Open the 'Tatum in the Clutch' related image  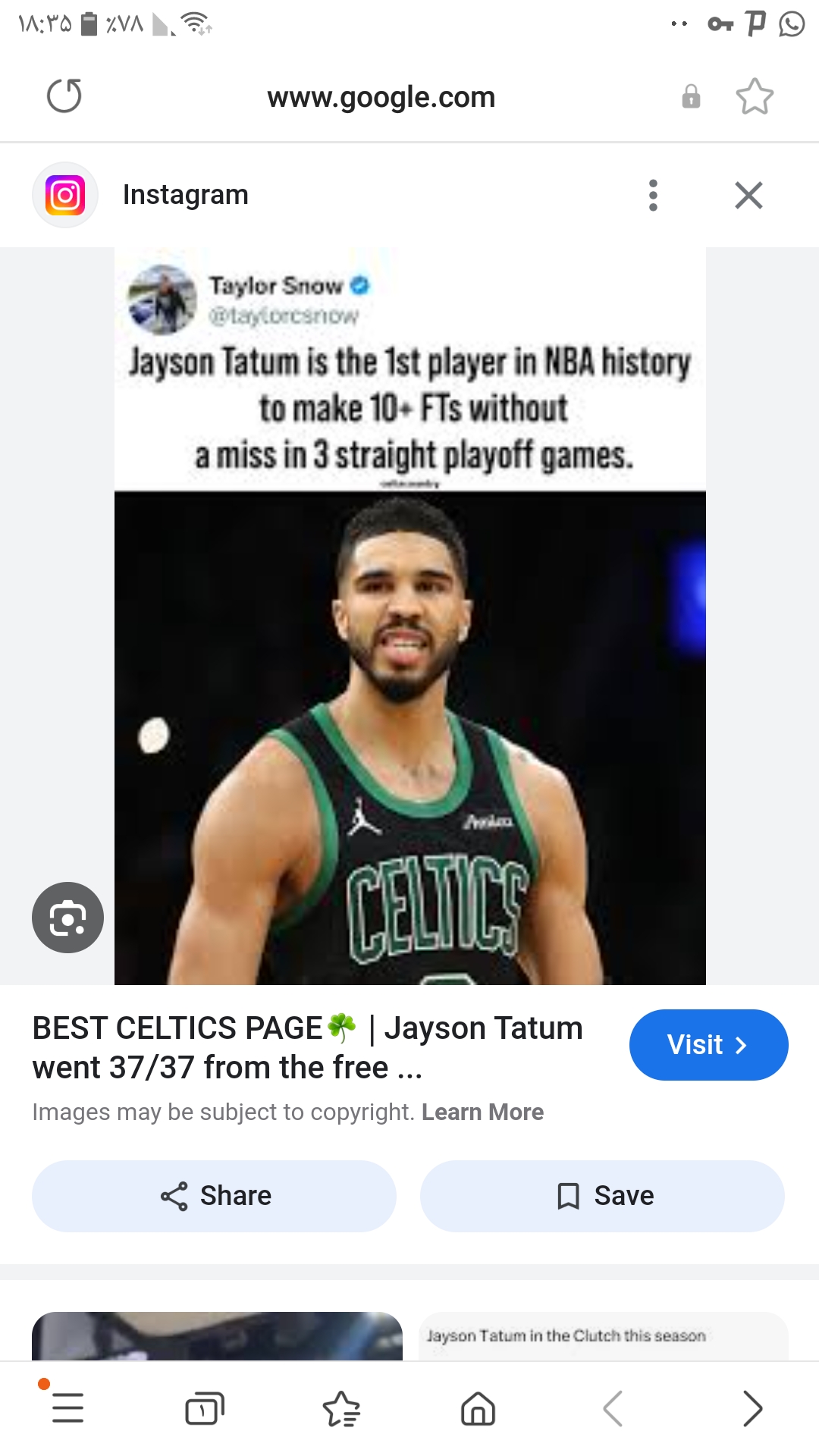pyautogui.click(x=604, y=1335)
